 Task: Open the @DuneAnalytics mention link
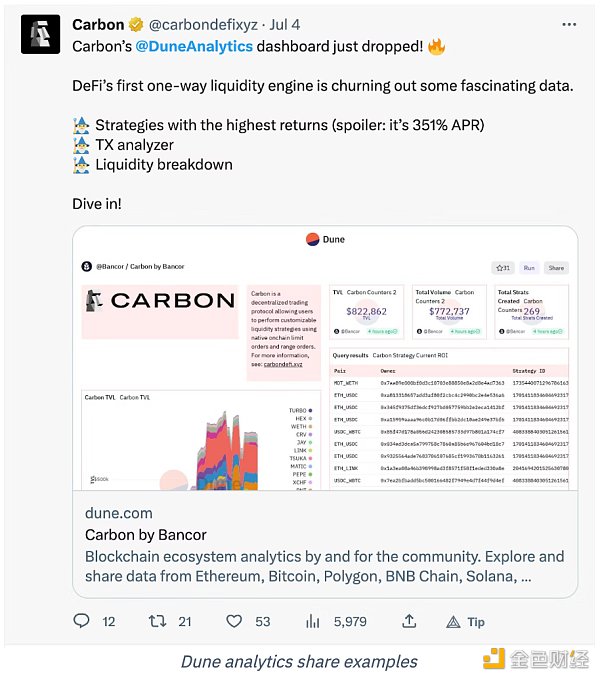(x=194, y=46)
